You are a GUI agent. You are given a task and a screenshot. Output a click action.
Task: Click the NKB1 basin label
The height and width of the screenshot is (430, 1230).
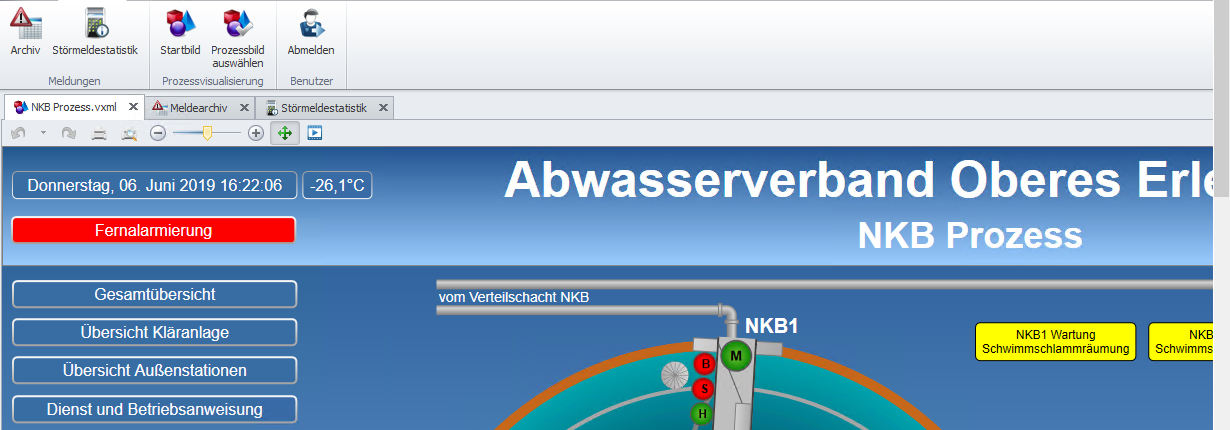[x=771, y=326]
